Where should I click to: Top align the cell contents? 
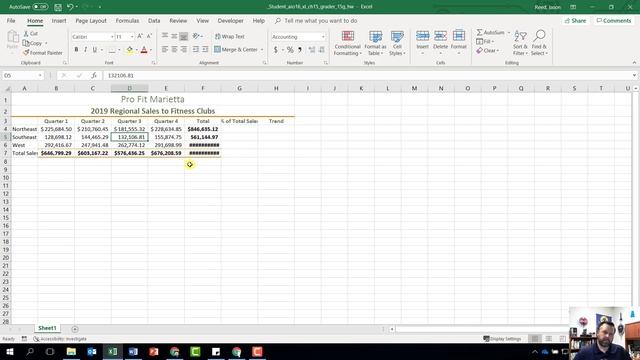pyautogui.click(x=165, y=36)
